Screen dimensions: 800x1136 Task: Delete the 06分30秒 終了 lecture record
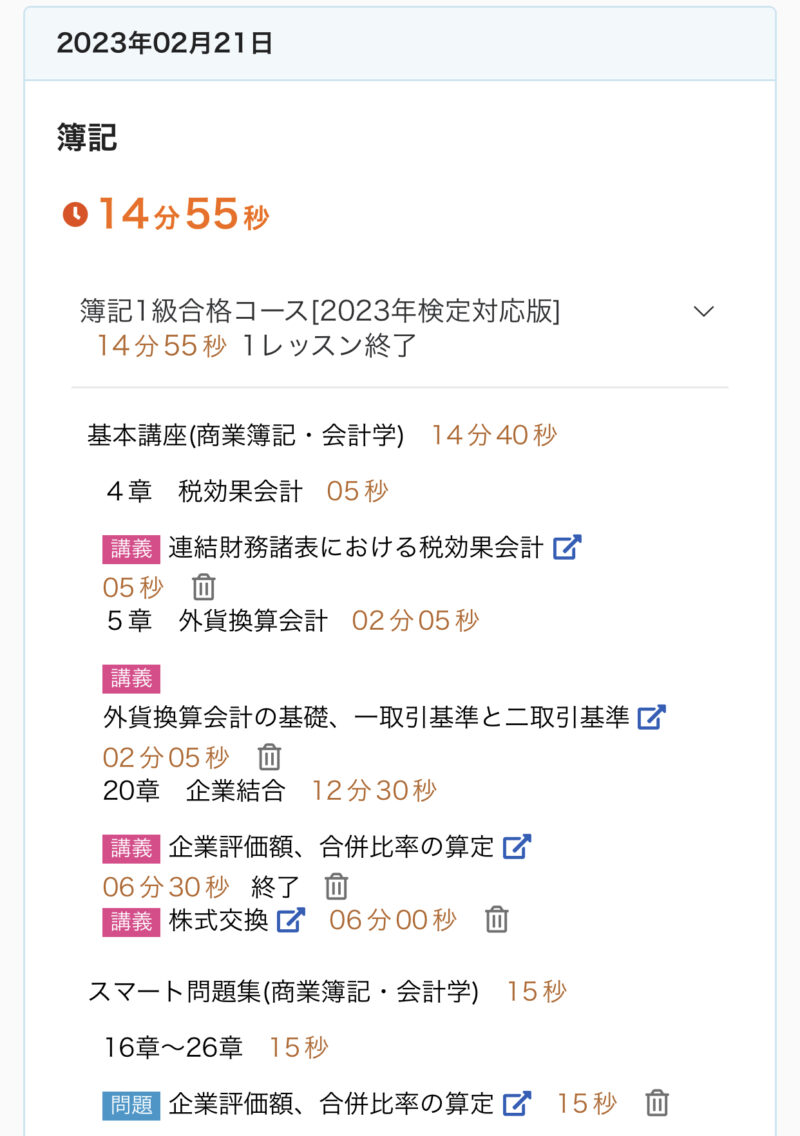pyautogui.click(x=337, y=886)
